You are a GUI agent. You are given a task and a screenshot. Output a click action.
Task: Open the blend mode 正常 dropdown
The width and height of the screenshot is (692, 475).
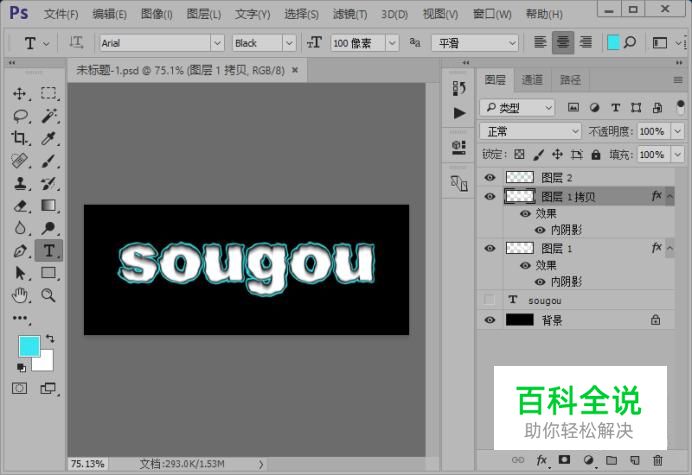click(x=530, y=131)
